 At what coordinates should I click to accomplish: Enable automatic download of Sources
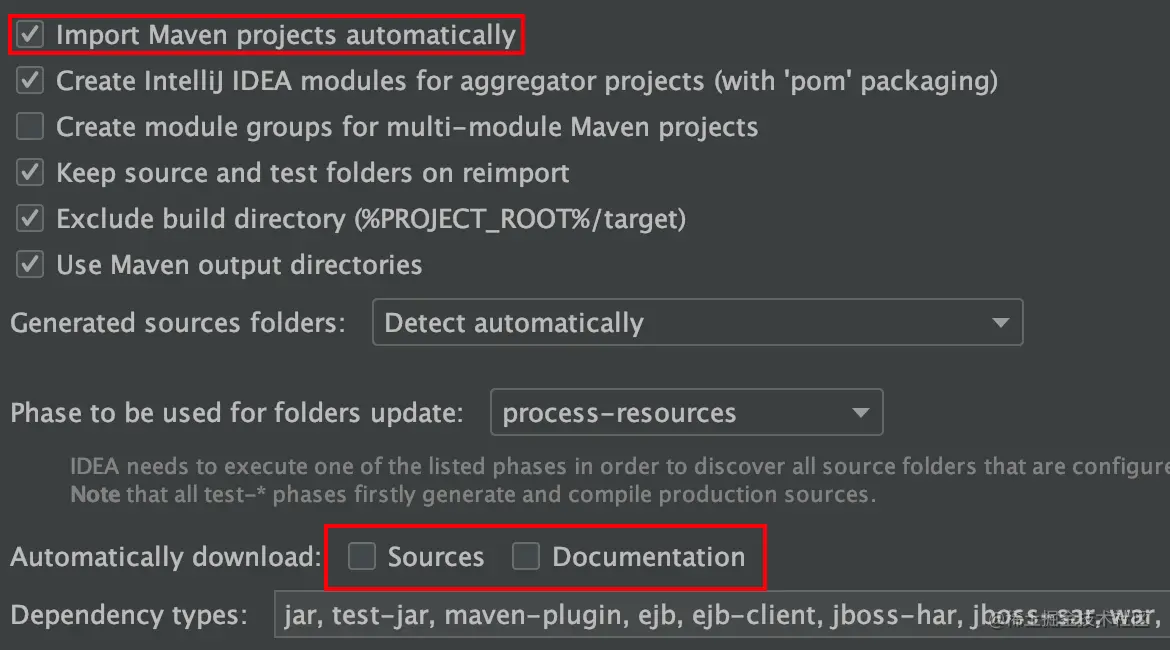tap(361, 557)
